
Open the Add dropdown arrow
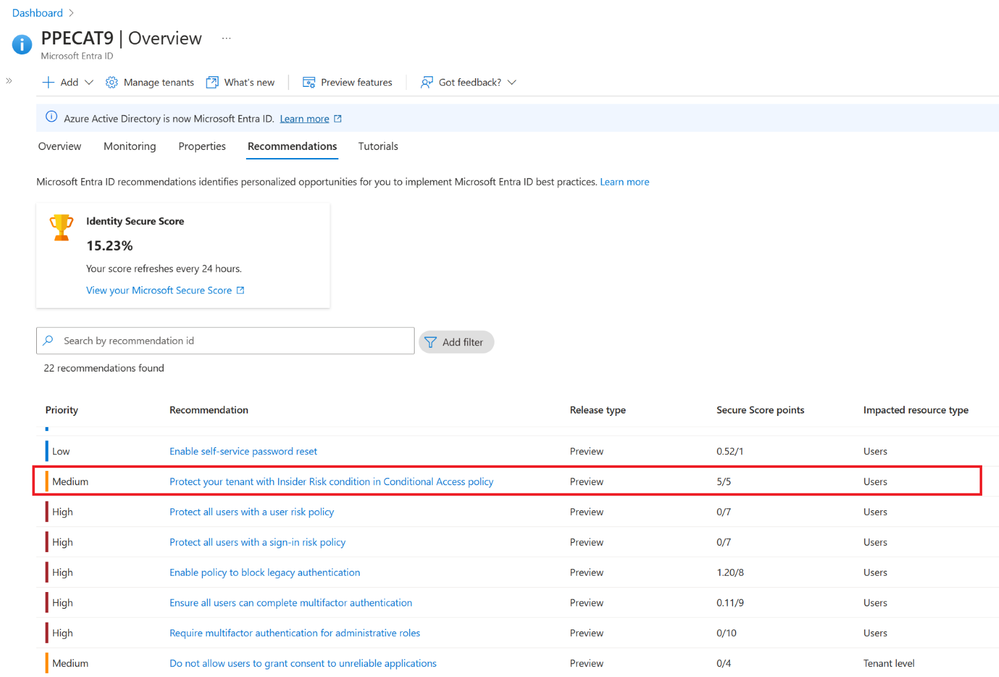[89, 82]
